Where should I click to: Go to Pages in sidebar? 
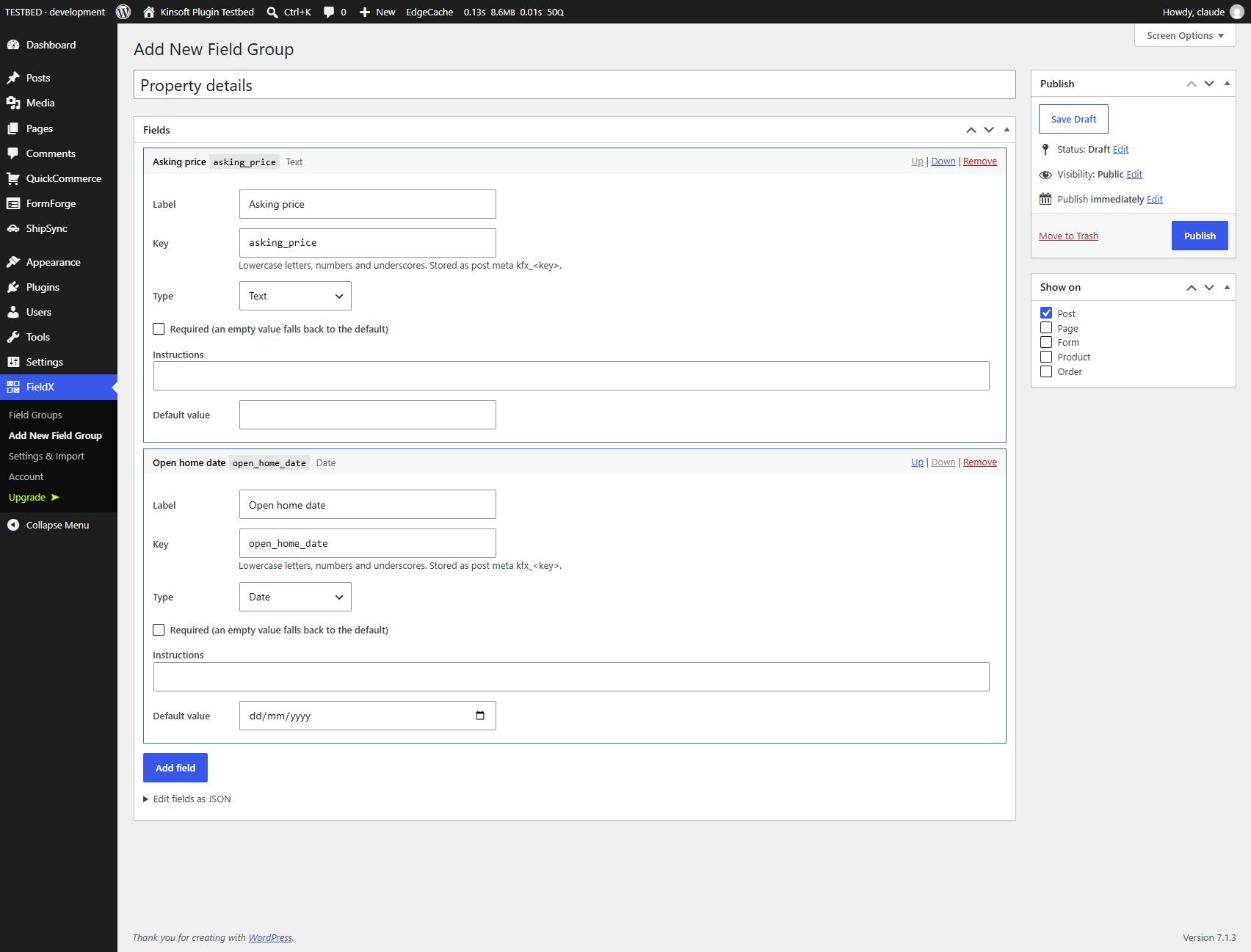pyautogui.click(x=58, y=128)
